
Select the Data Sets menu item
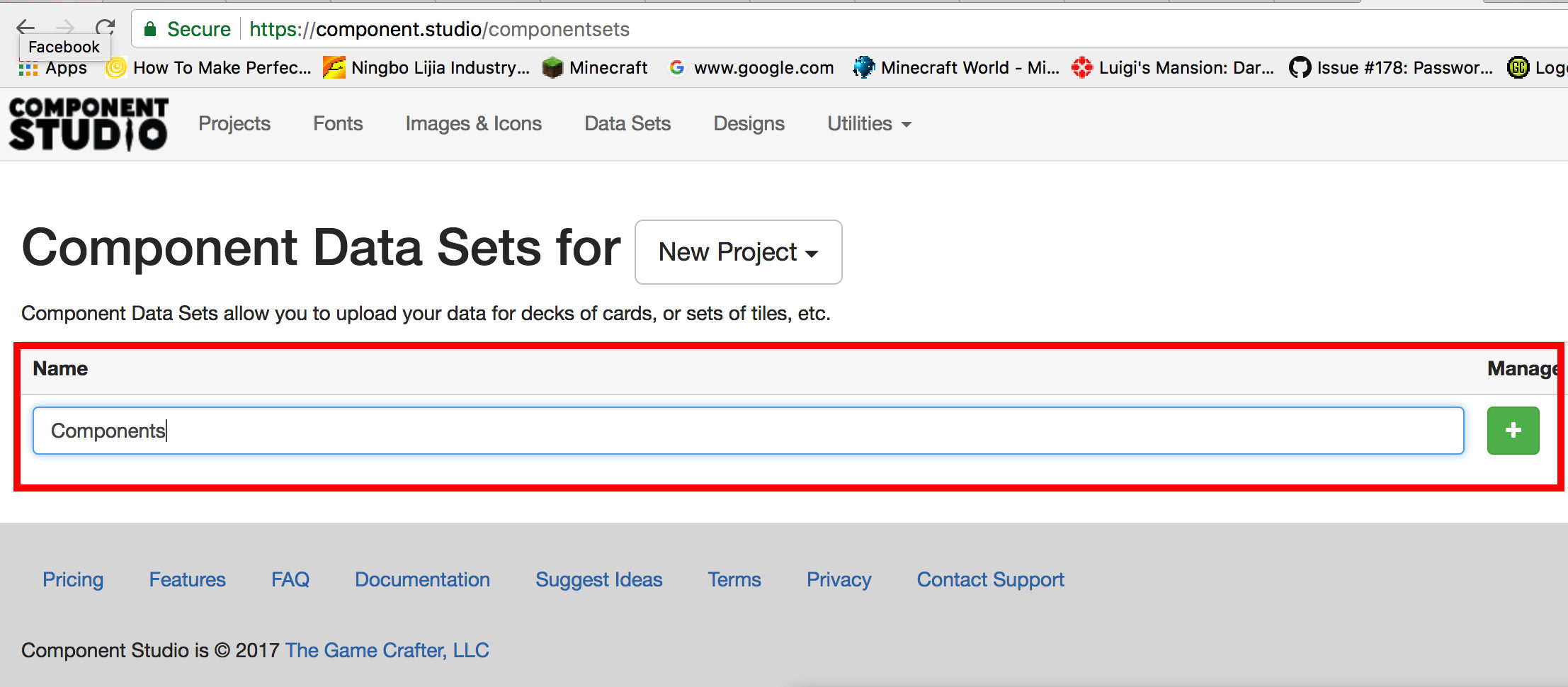click(627, 123)
